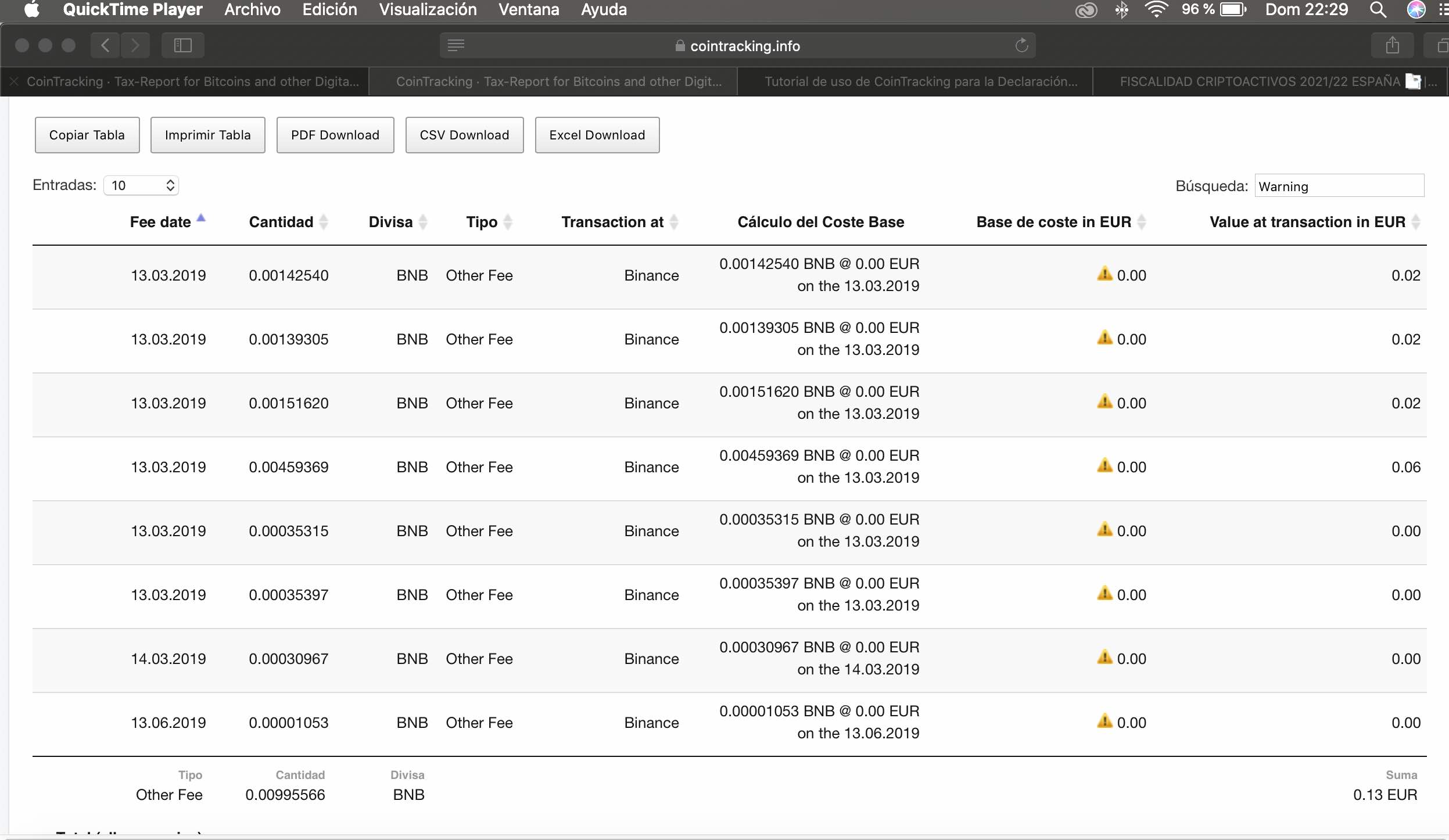1449x840 pixels.
Task: Click Binance in the 0.00001053 row
Action: 651,723
